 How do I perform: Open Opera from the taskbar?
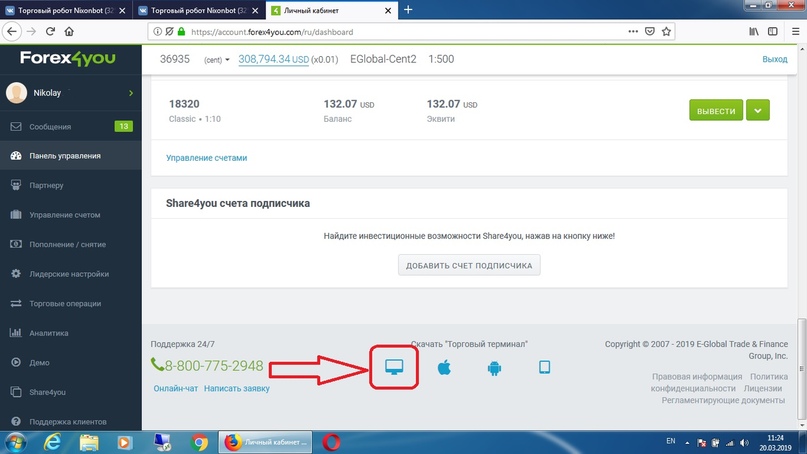pyautogui.click(x=331, y=443)
